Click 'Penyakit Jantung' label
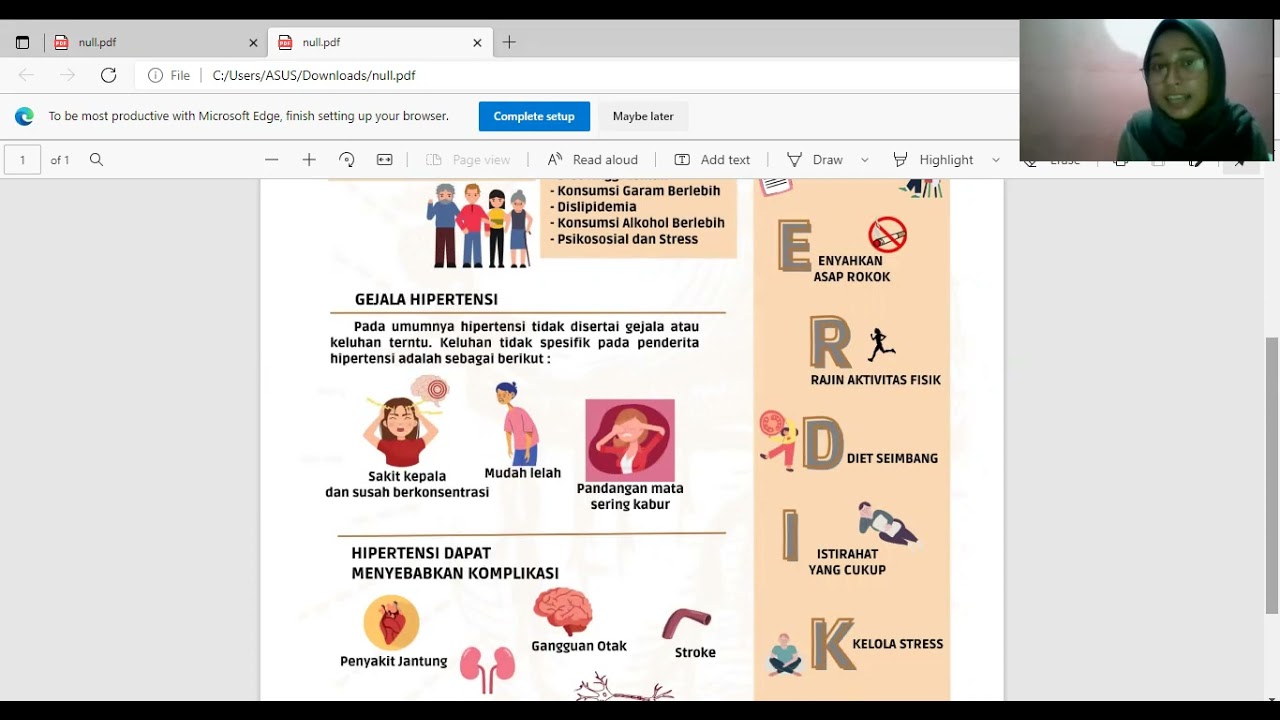The width and height of the screenshot is (1280, 720). click(x=394, y=661)
